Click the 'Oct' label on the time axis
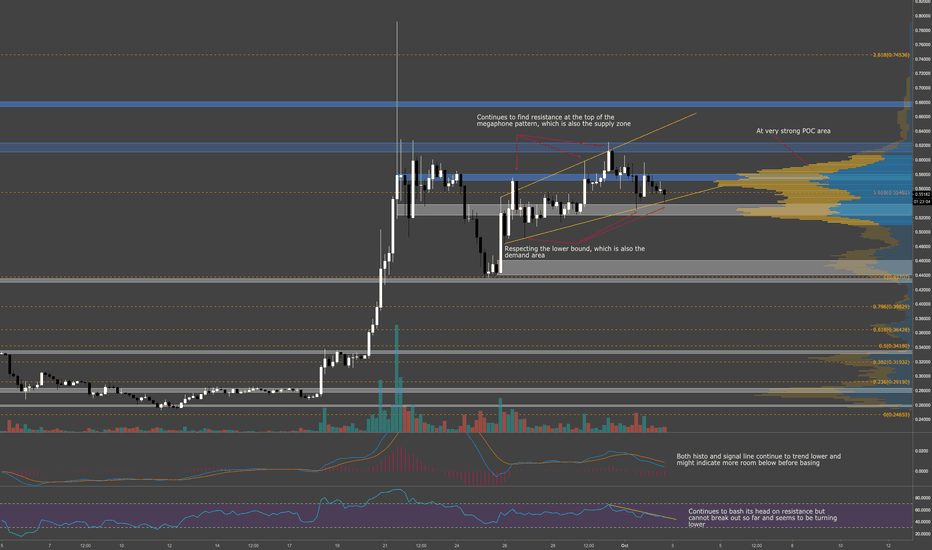 624,545
